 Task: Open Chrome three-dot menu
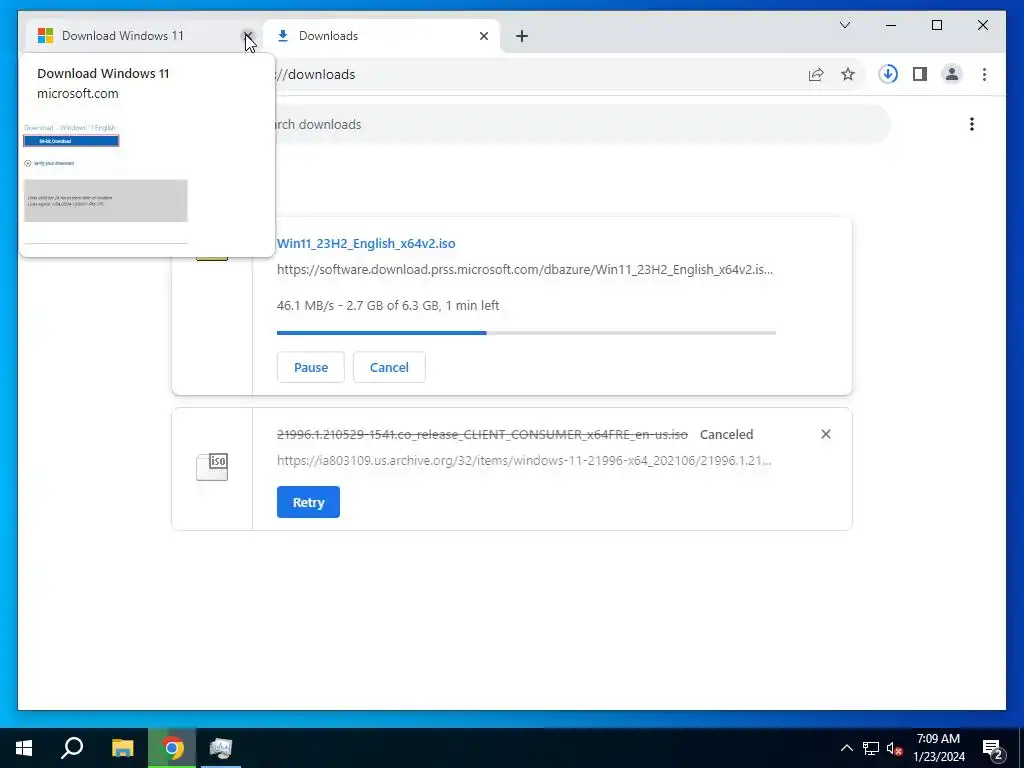tap(984, 74)
